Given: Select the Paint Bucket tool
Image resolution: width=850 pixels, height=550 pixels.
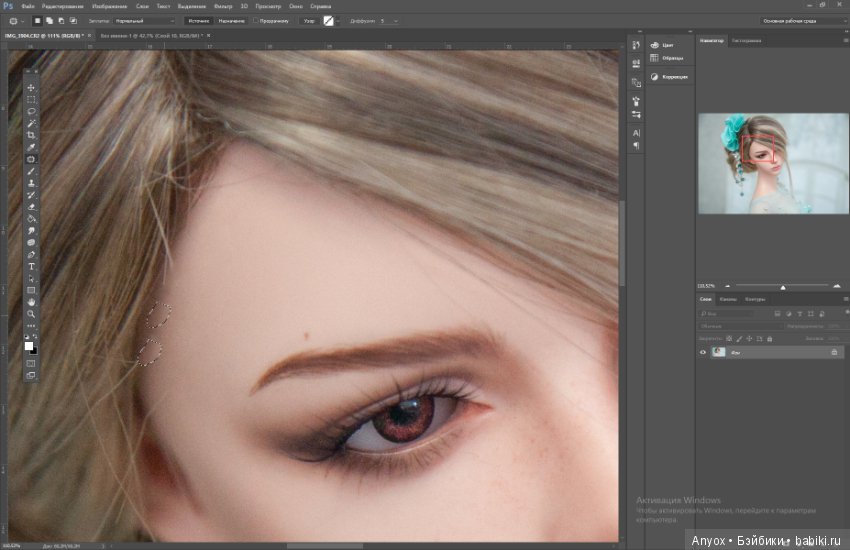Looking at the screenshot, I should tap(31, 219).
